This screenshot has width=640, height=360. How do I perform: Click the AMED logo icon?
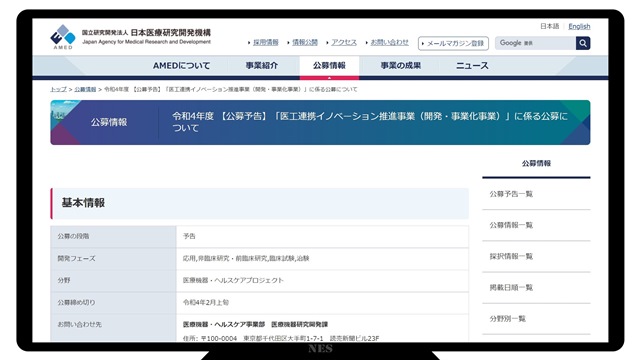(x=63, y=37)
